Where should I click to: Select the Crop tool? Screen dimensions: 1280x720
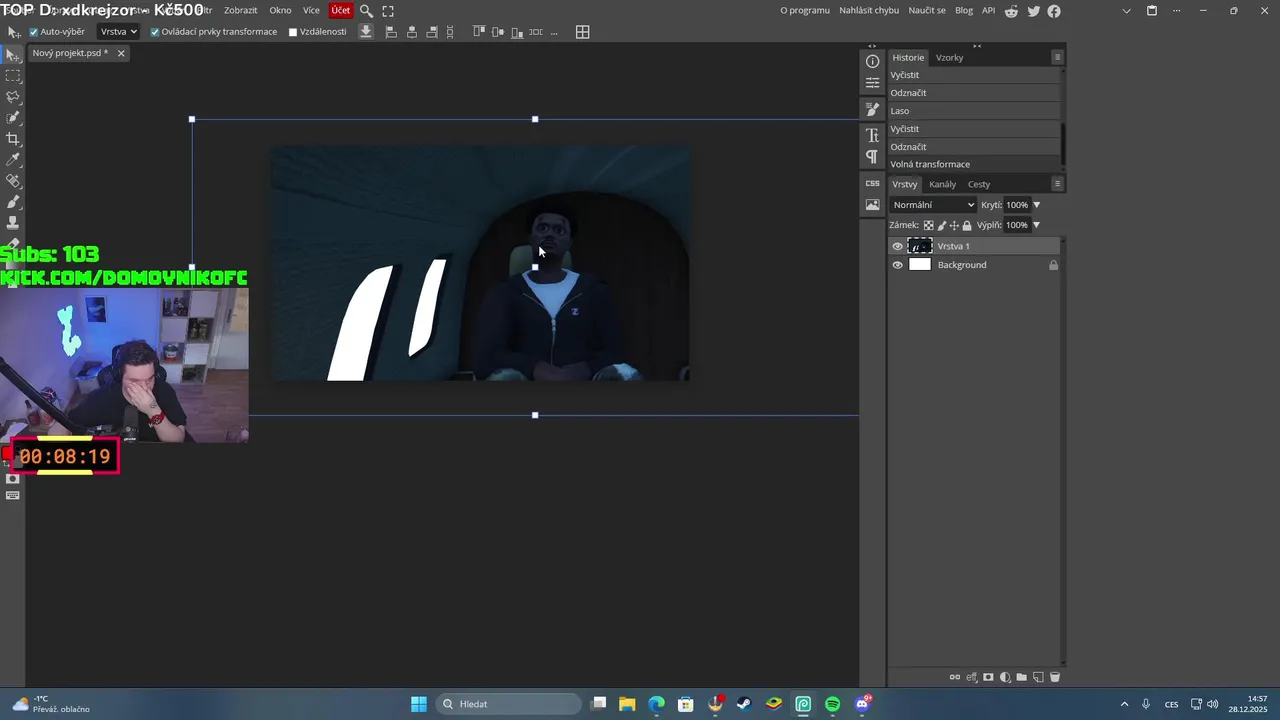tap(13, 139)
